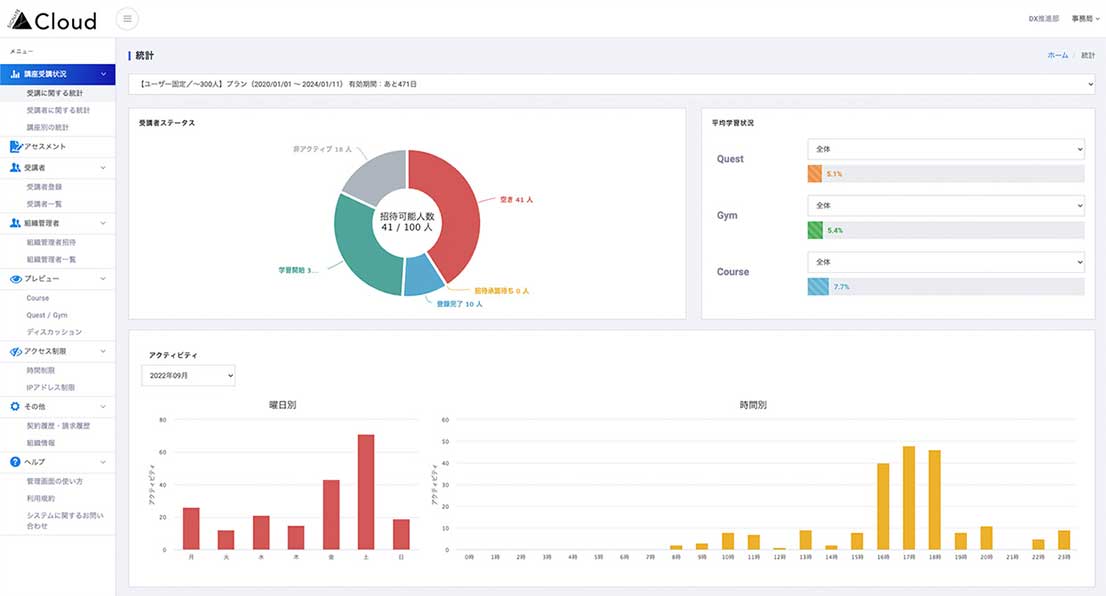1106x596 pixels.
Task: Click the Quest 5.1% progress bar
Action: tap(946, 174)
